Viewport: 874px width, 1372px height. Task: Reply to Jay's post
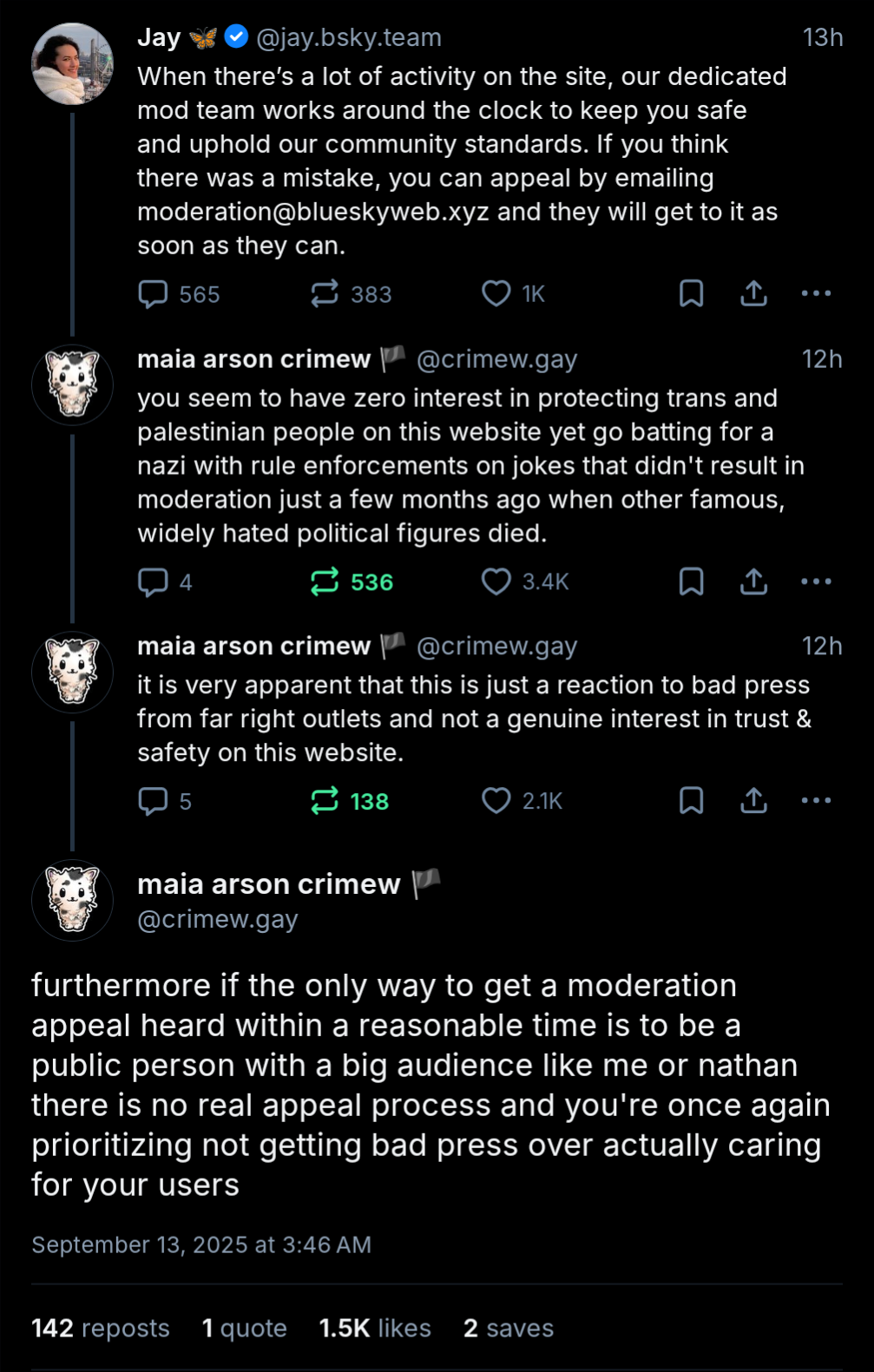tap(154, 294)
